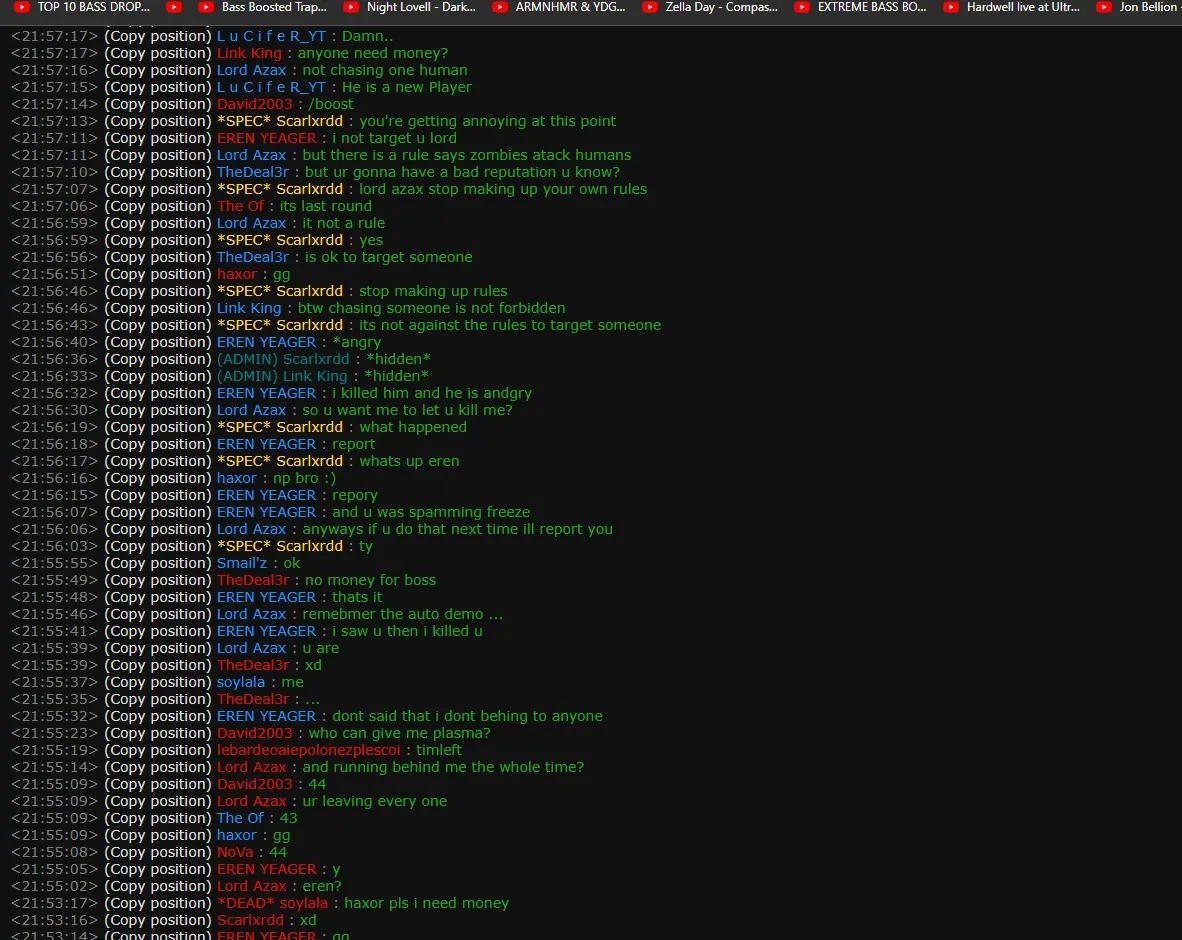
Task: Copy position on the 'anyone need money?' row
Action: click(158, 53)
